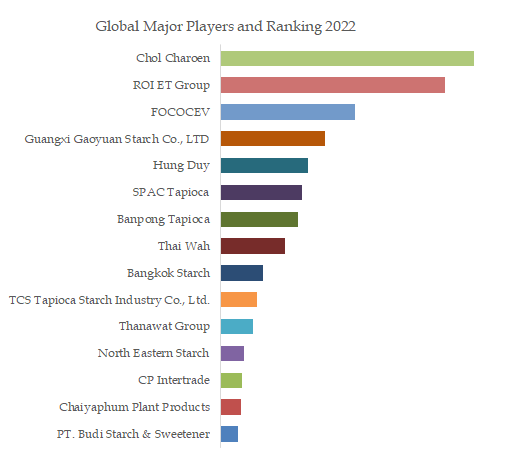Select the 'ROI ET Group' label
This screenshot has height=462, width=508.
pos(171,85)
